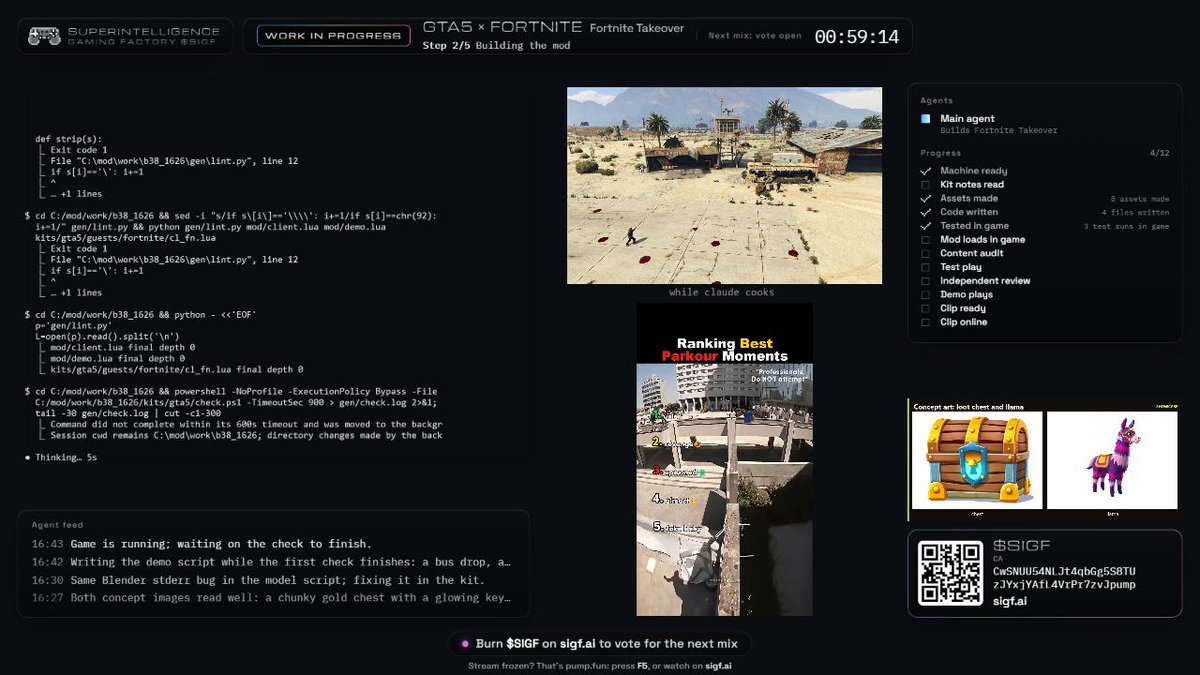This screenshot has height=675, width=1200.
Task: Toggle the Mod loads in game checkbox
Action: click(926, 240)
